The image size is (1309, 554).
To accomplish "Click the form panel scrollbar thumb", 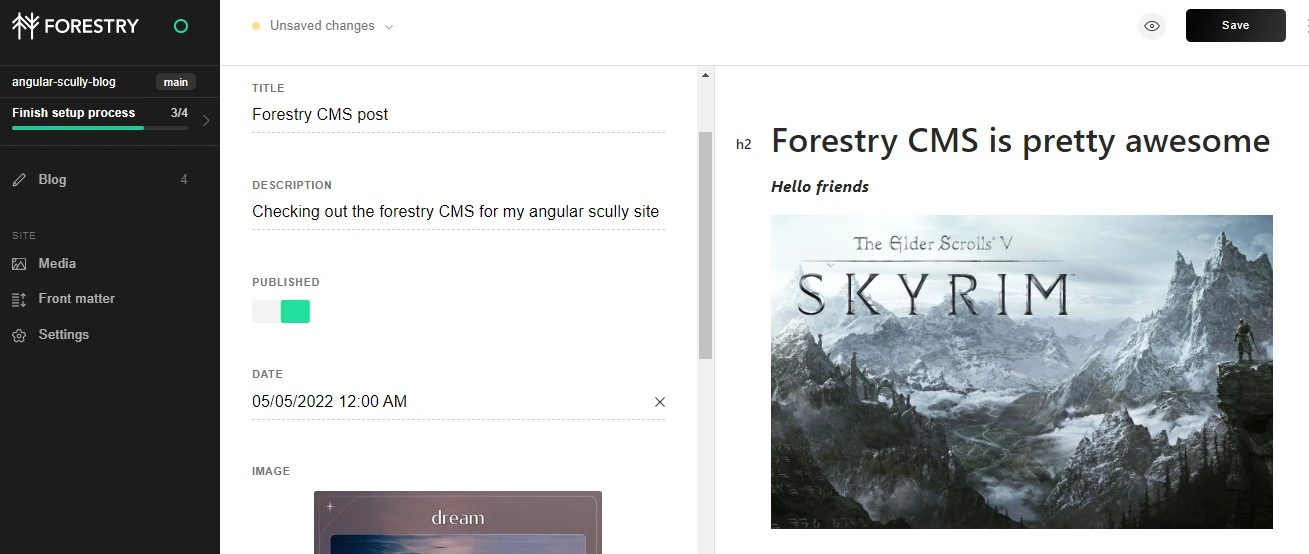I will [705, 245].
